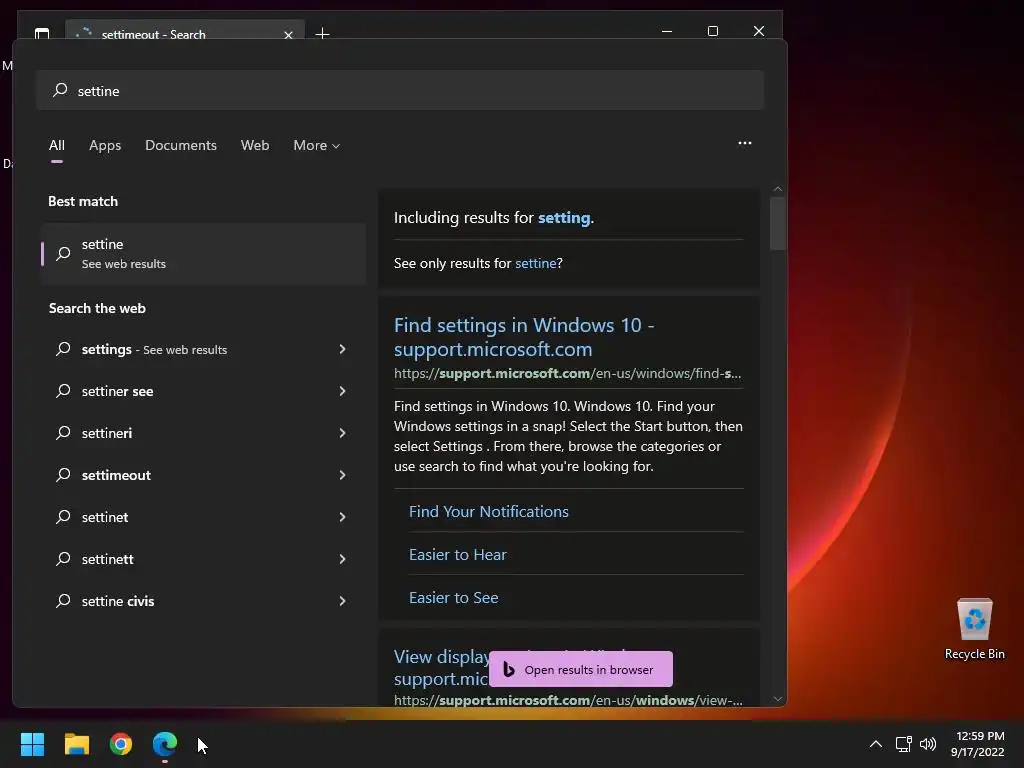
Task: Click the magnifier icon beside 'settinet'
Action: [x=63, y=517]
